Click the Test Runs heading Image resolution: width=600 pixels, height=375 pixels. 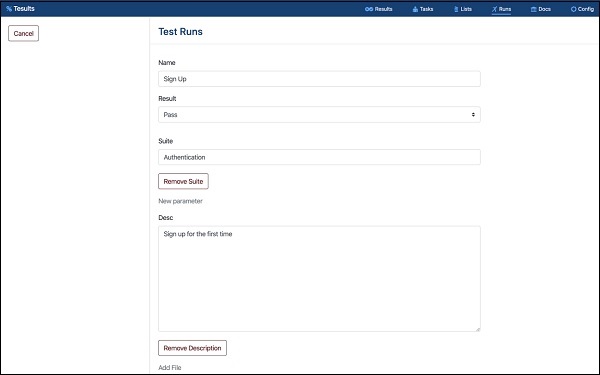[x=180, y=32]
